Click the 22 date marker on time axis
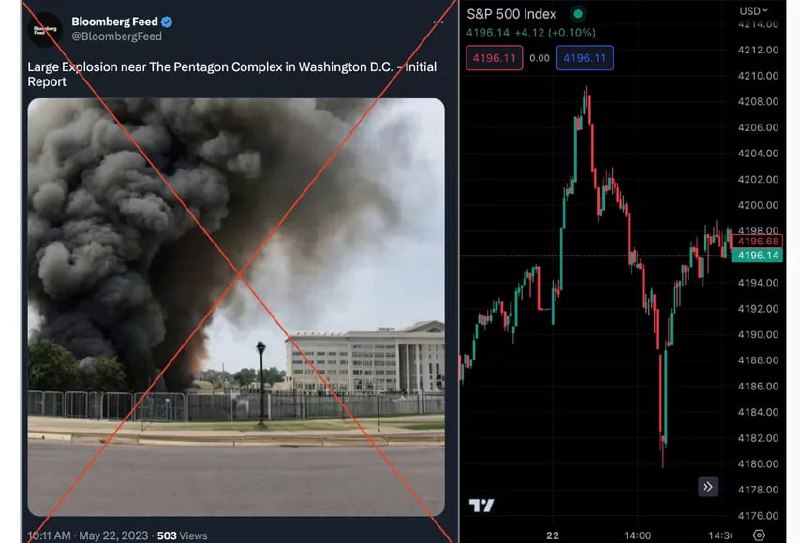The image size is (800, 543). pyautogui.click(x=552, y=535)
